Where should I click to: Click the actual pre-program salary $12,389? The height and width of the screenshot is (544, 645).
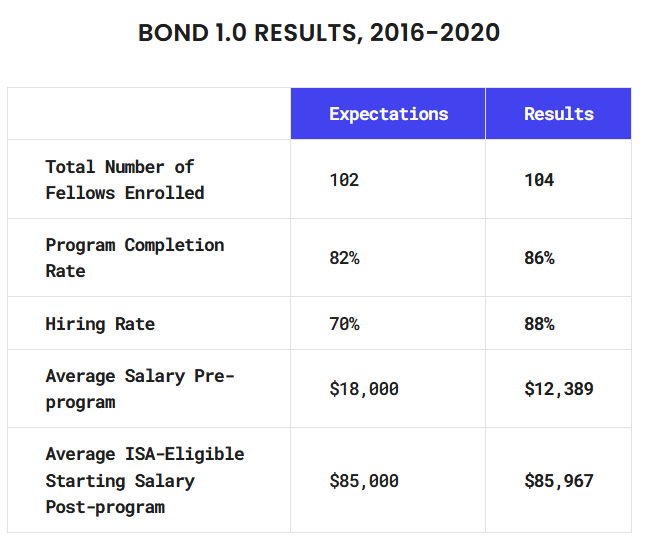pyautogui.click(x=559, y=389)
